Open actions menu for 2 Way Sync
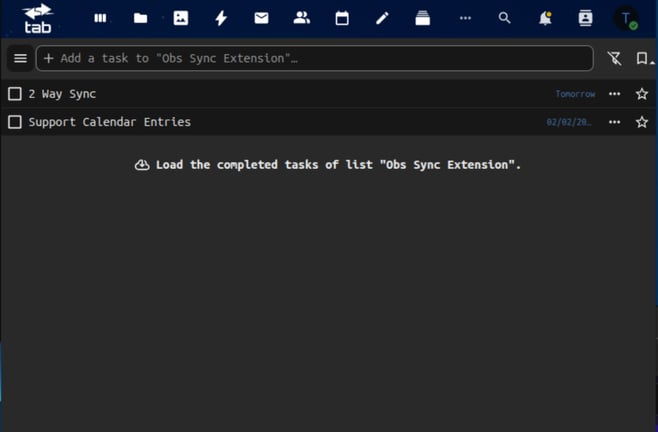Screen dimensions: 658x432 coord(615,94)
